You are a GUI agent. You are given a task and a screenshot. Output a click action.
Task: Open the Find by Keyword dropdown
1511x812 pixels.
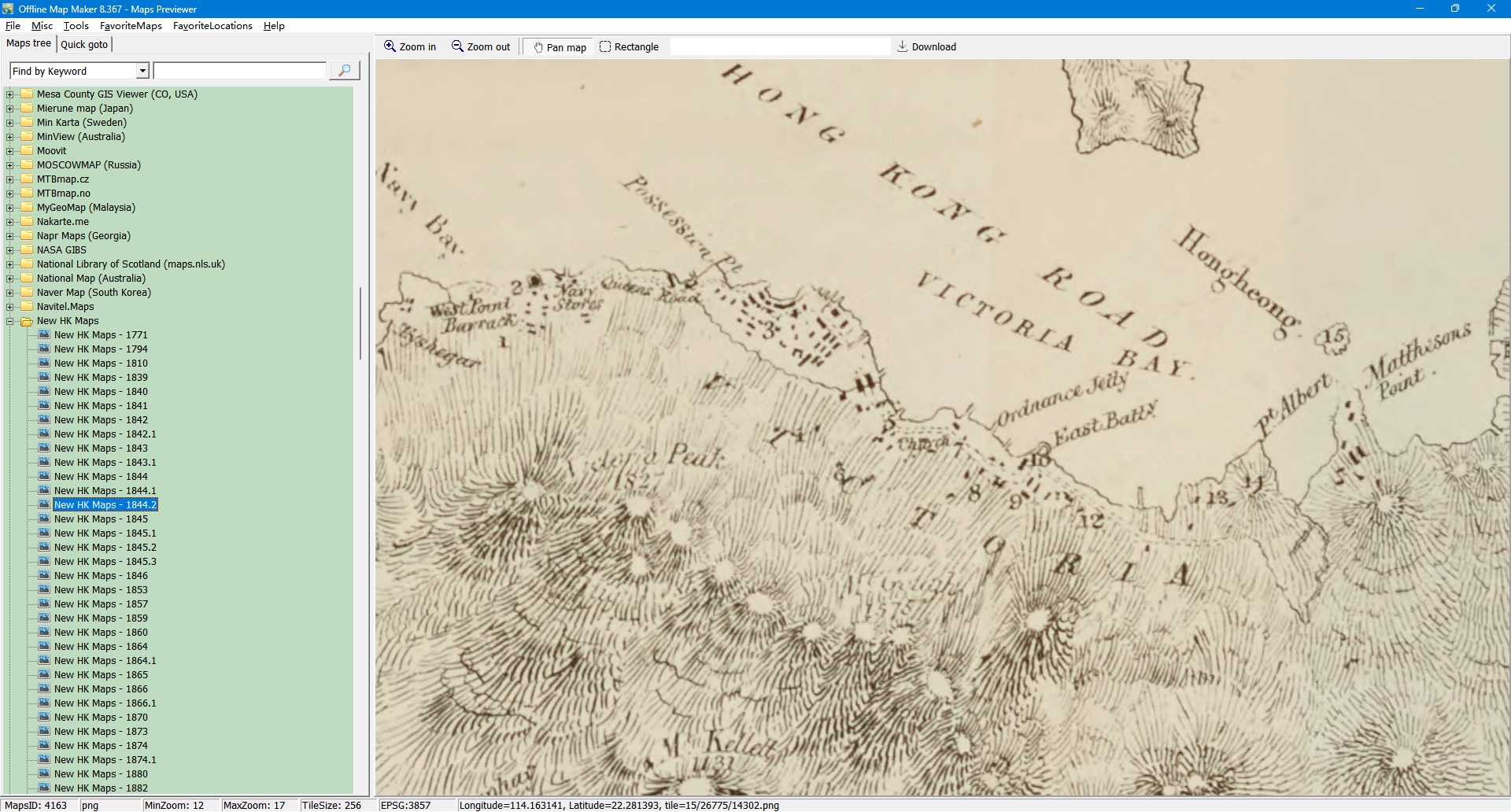pos(142,71)
